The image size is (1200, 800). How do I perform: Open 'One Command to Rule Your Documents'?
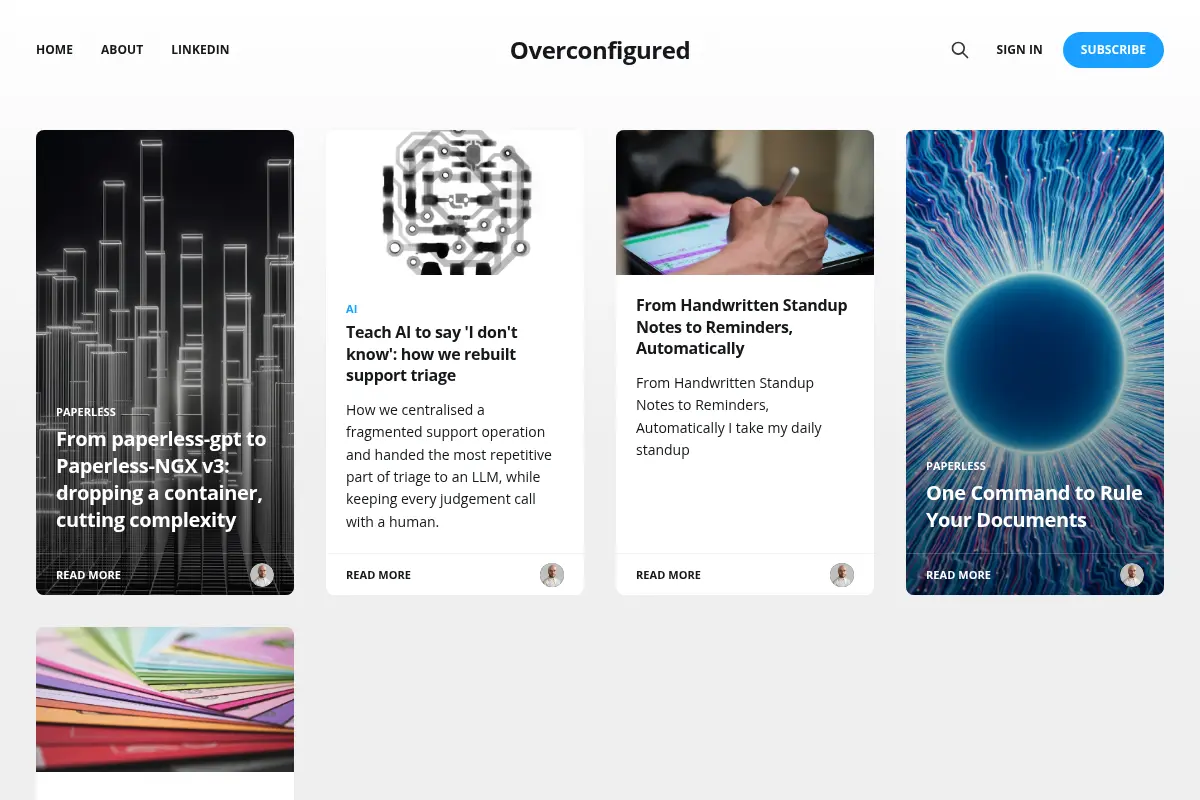(1034, 506)
